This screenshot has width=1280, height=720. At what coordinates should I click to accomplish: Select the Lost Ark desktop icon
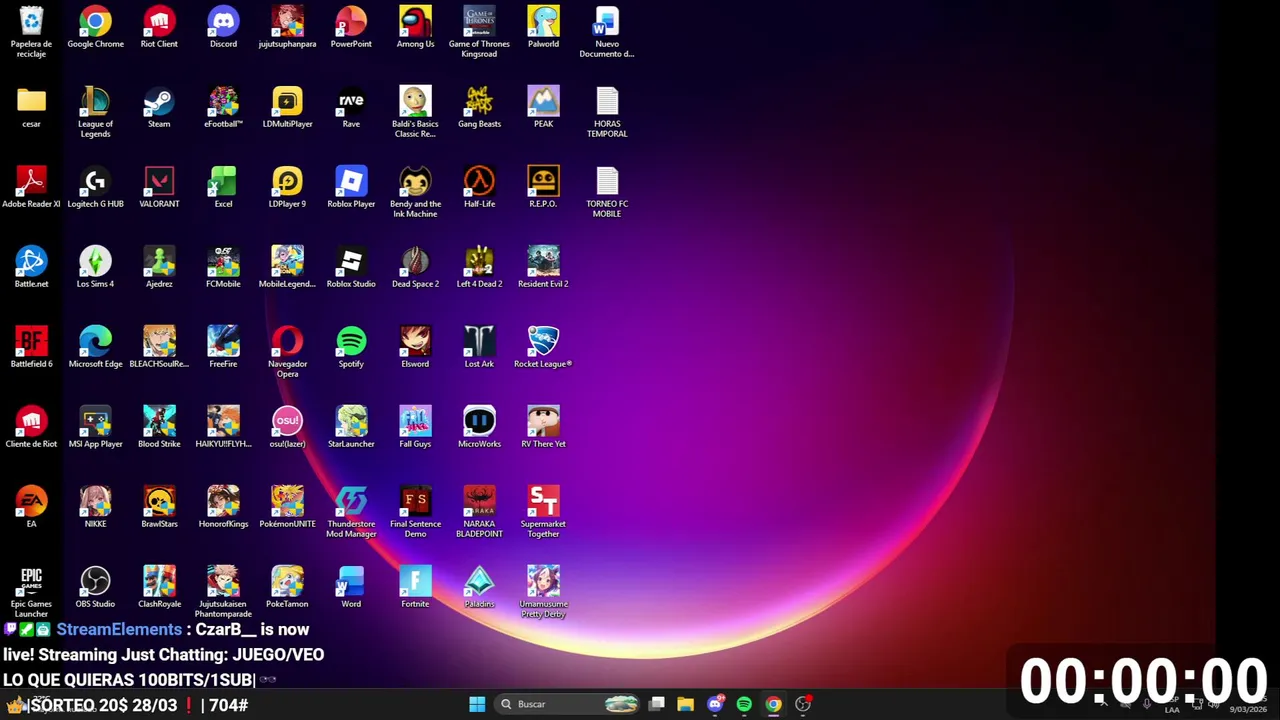[x=479, y=348]
